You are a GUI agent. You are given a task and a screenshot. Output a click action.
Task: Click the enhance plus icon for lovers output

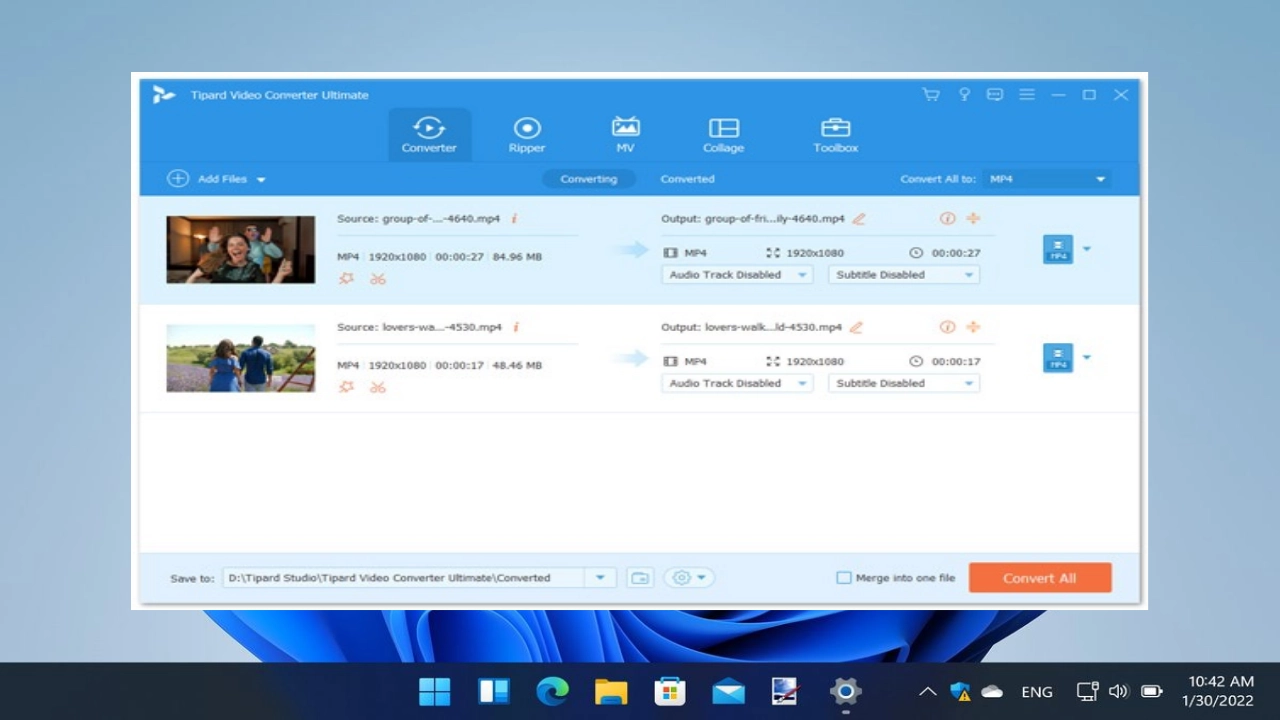pos(973,327)
